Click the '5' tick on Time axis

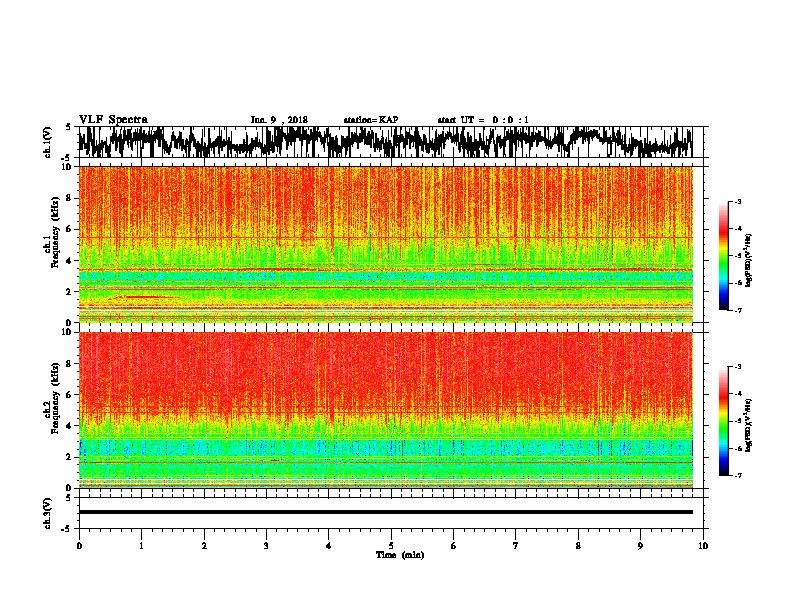pos(391,546)
